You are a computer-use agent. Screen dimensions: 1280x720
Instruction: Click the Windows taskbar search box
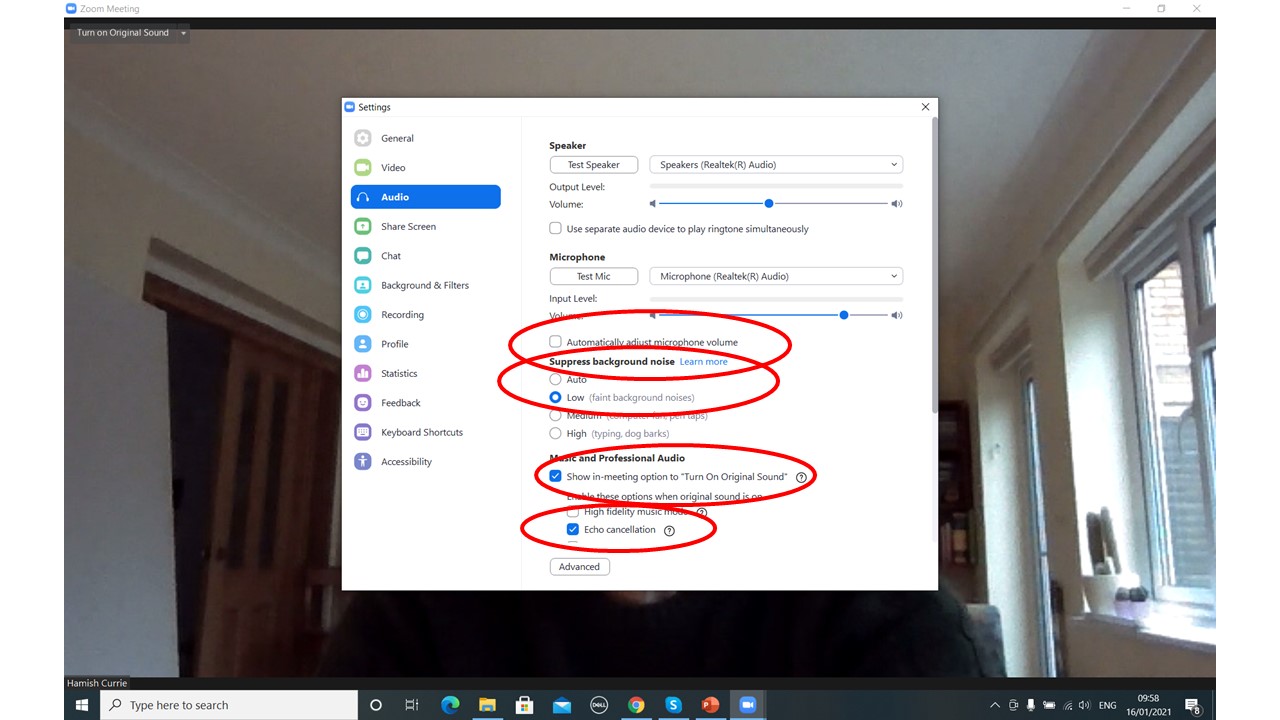coord(229,705)
